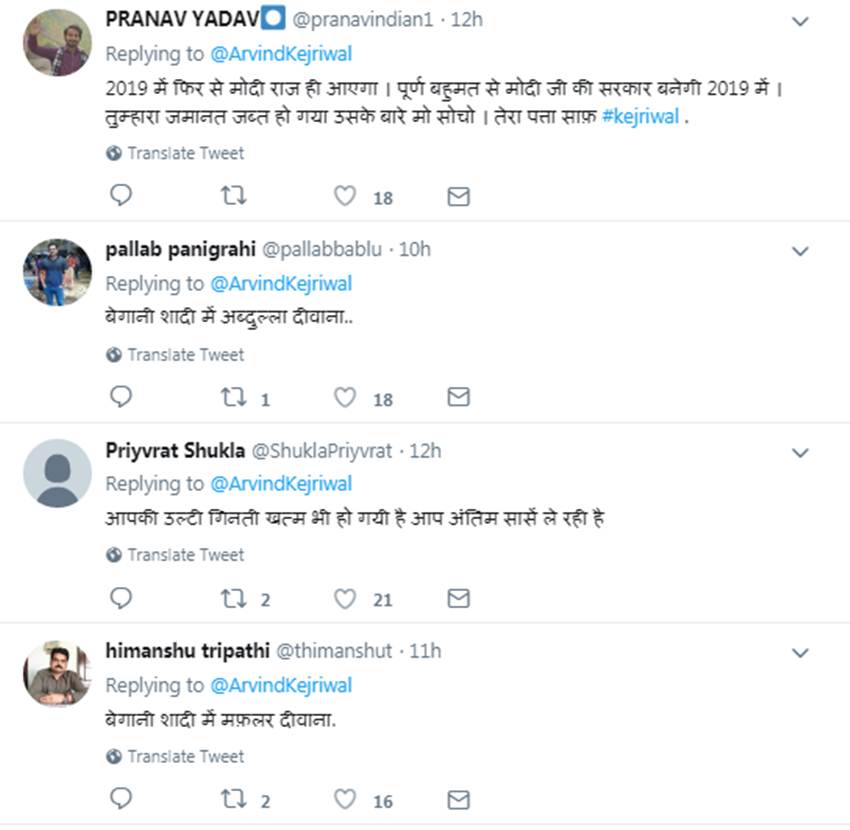The height and width of the screenshot is (830, 850).
Task: Like himanshu tripathi's tweet
Action: click(345, 799)
